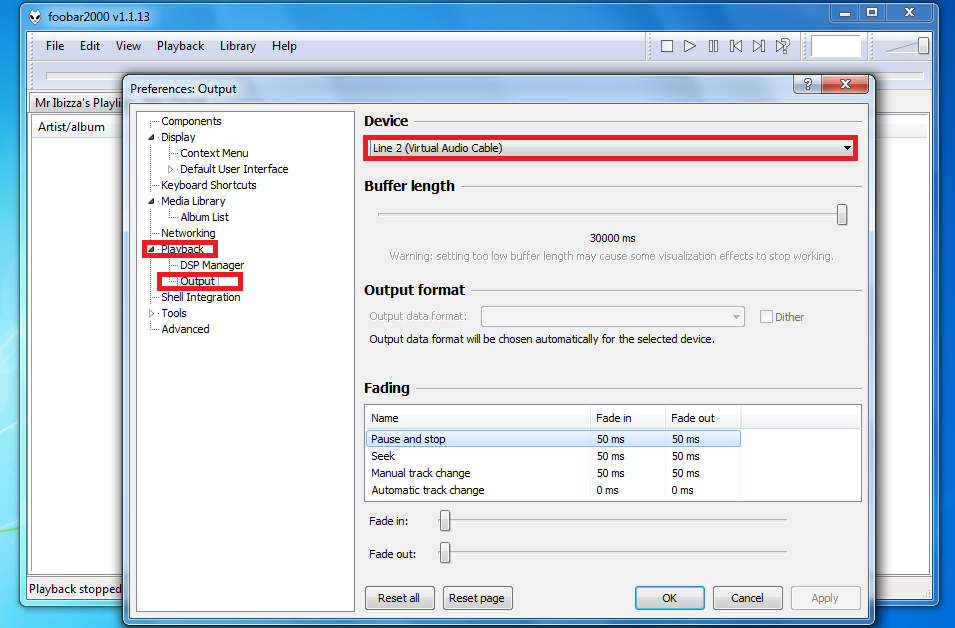Open the Edit menu
Image resolution: width=955 pixels, height=628 pixels.
click(90, 46)
